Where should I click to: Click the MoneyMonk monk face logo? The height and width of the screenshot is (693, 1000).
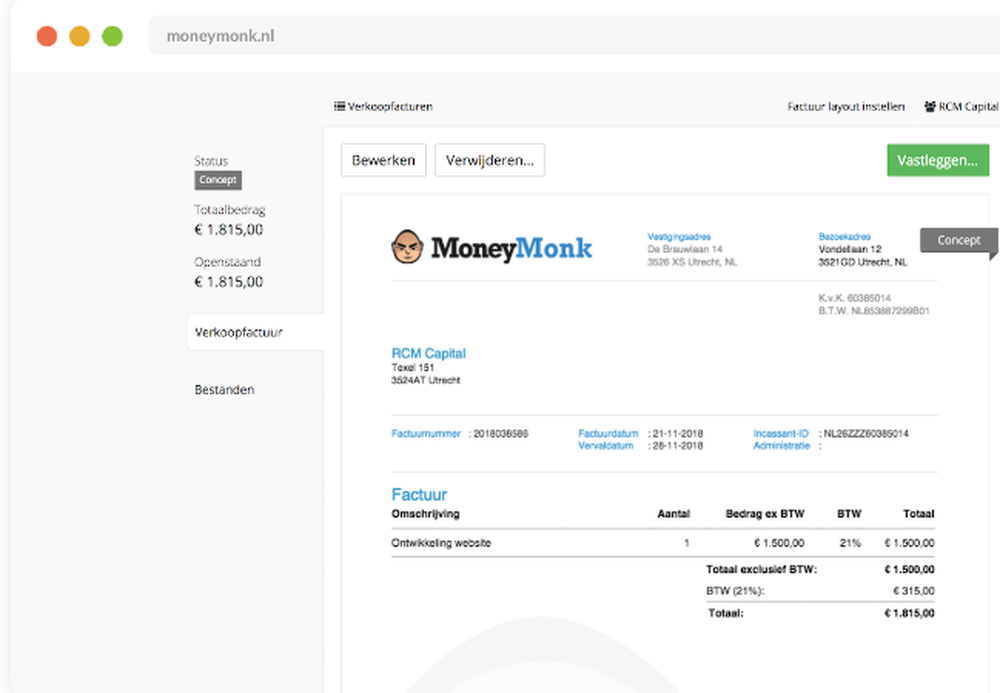(407, 247)
